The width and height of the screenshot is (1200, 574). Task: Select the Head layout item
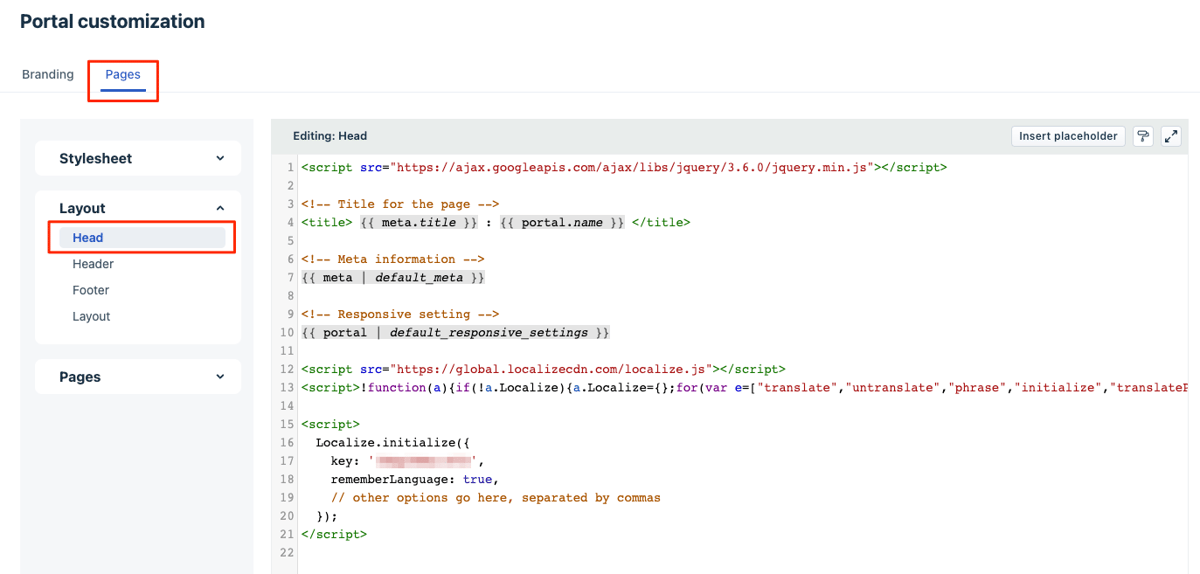pyautogui.click(x=88, y=238)
